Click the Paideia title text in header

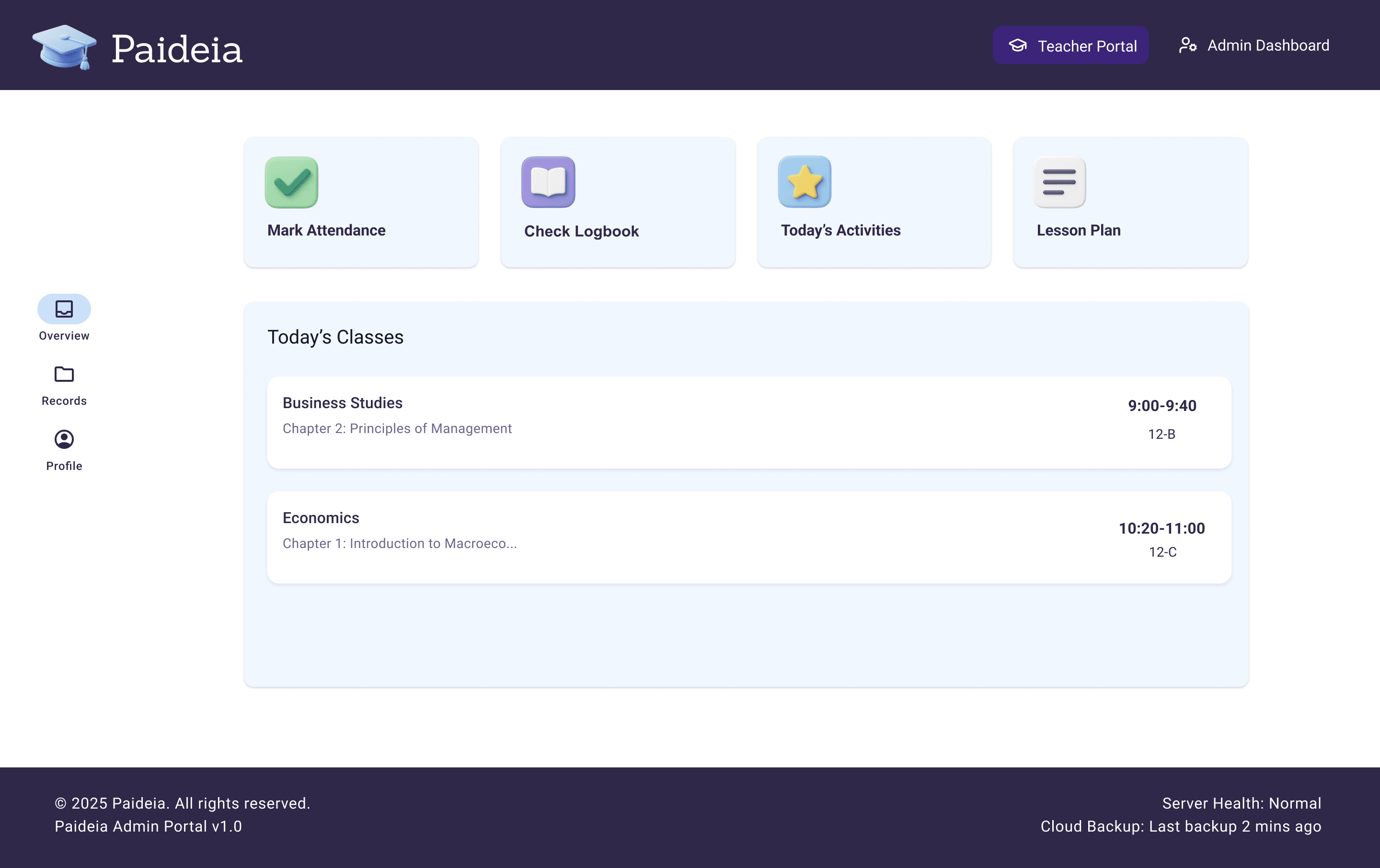coord(176,49)
